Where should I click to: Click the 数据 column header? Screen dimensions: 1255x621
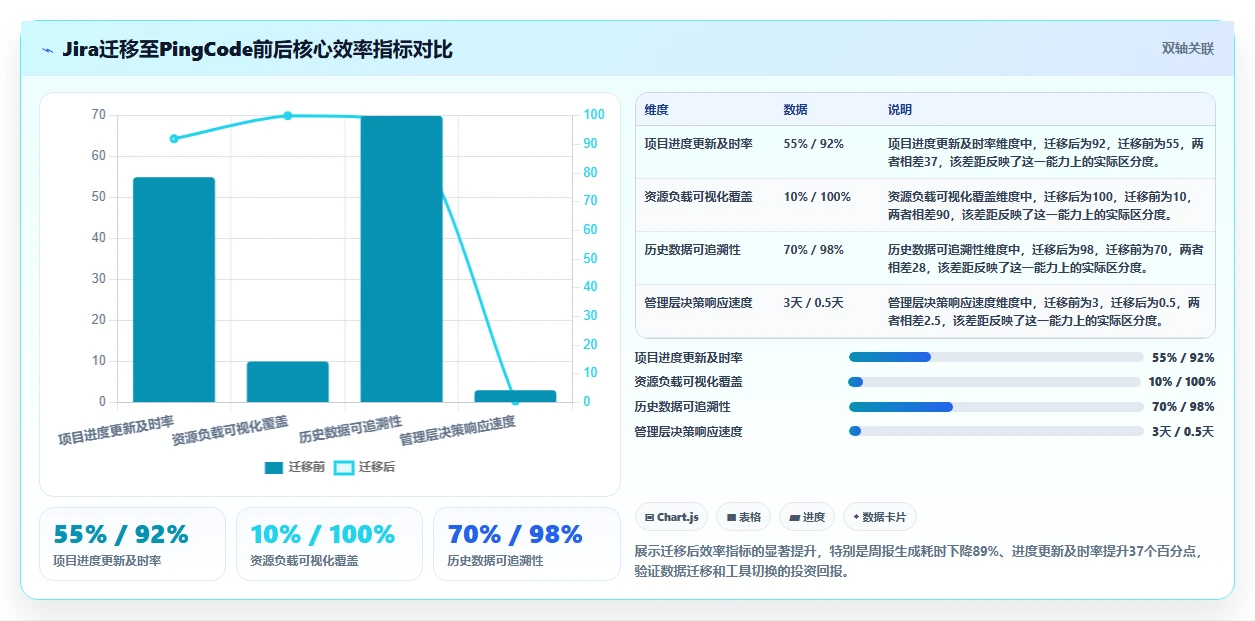(796, 109)
